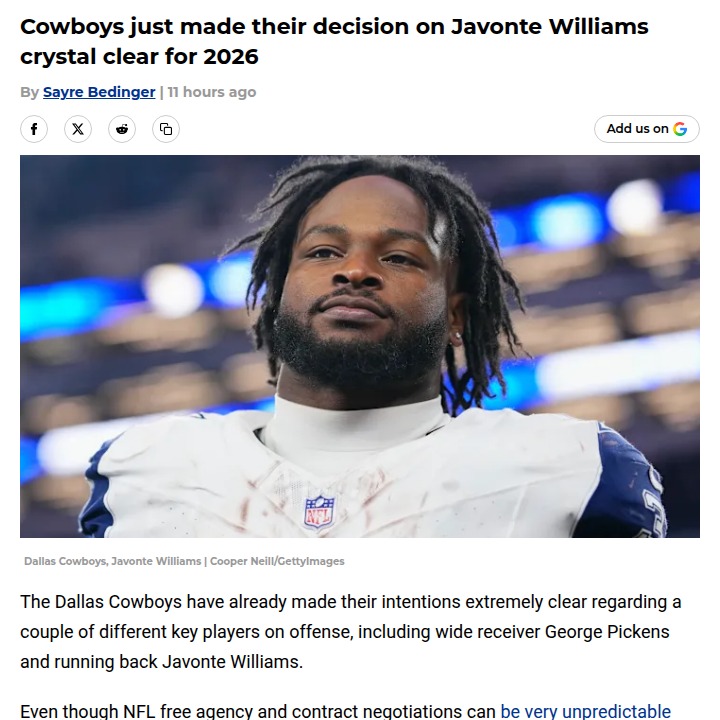Click the Google G logo
720x720 pixels.
[x=680, y=129]
